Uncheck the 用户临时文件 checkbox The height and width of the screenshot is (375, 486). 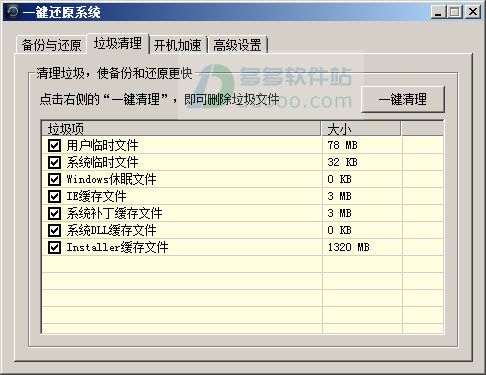(54, 145)
